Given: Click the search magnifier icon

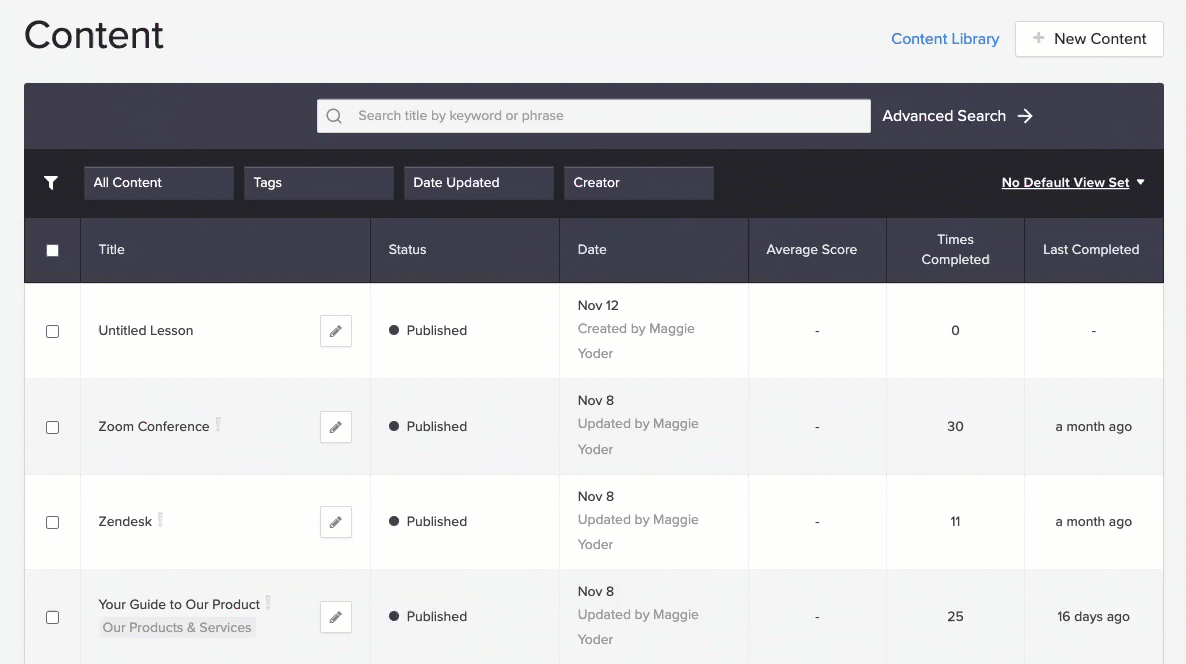Looking at the screenshot, I should 334,116.
